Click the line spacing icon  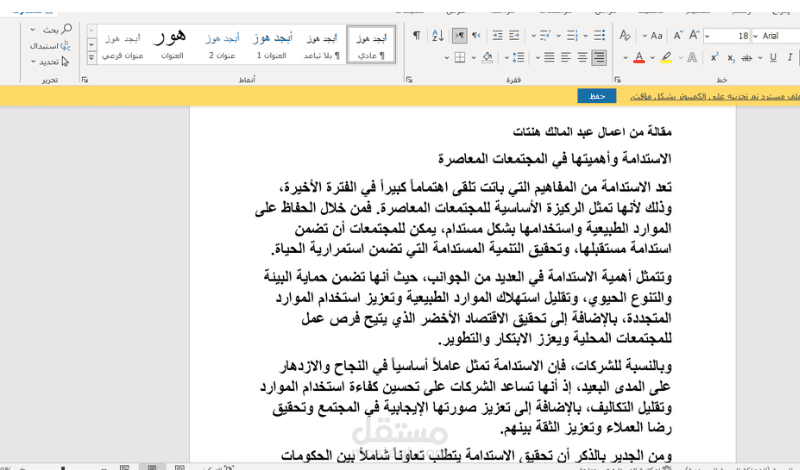pos(518,58)
